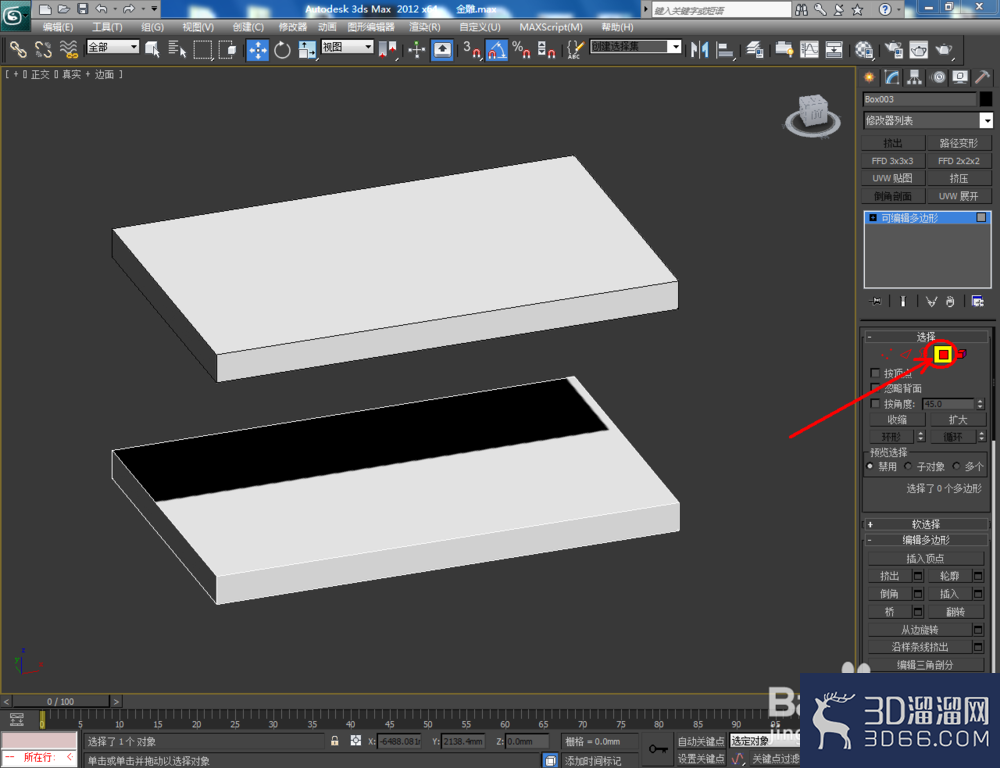
Task: Open the 视图 reference coordinate dropdown
Action: 347,47
